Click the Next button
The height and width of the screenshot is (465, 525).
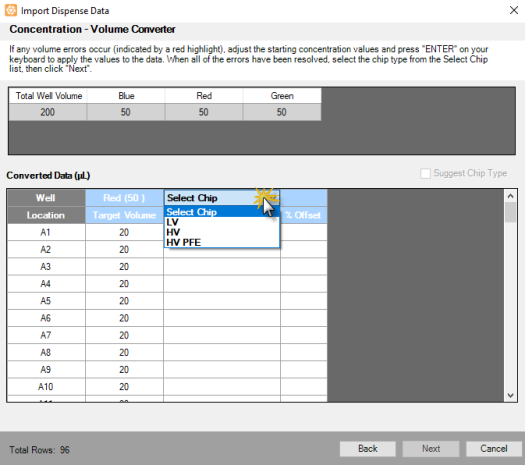(431, 449)
